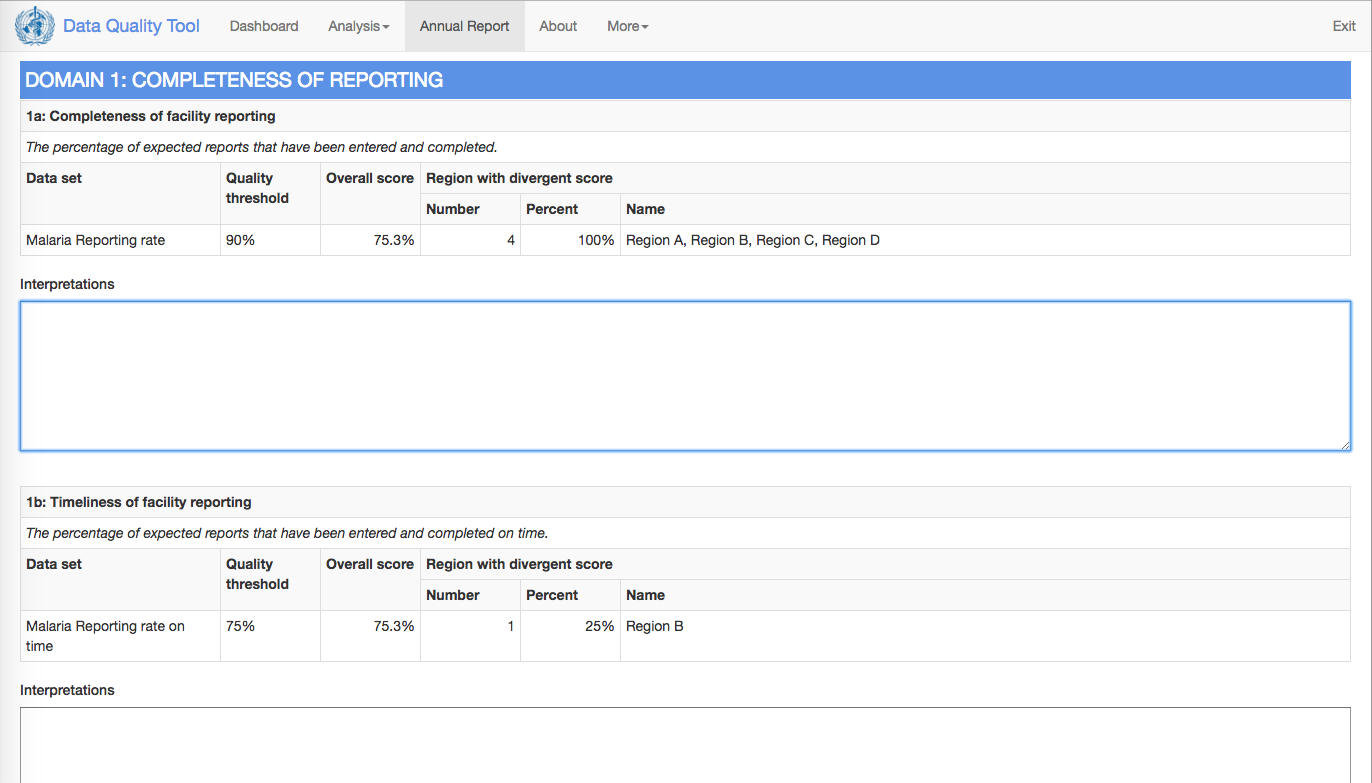
Task: Click the 25% percent value in the timeliness table
Action: coord(599,626)
